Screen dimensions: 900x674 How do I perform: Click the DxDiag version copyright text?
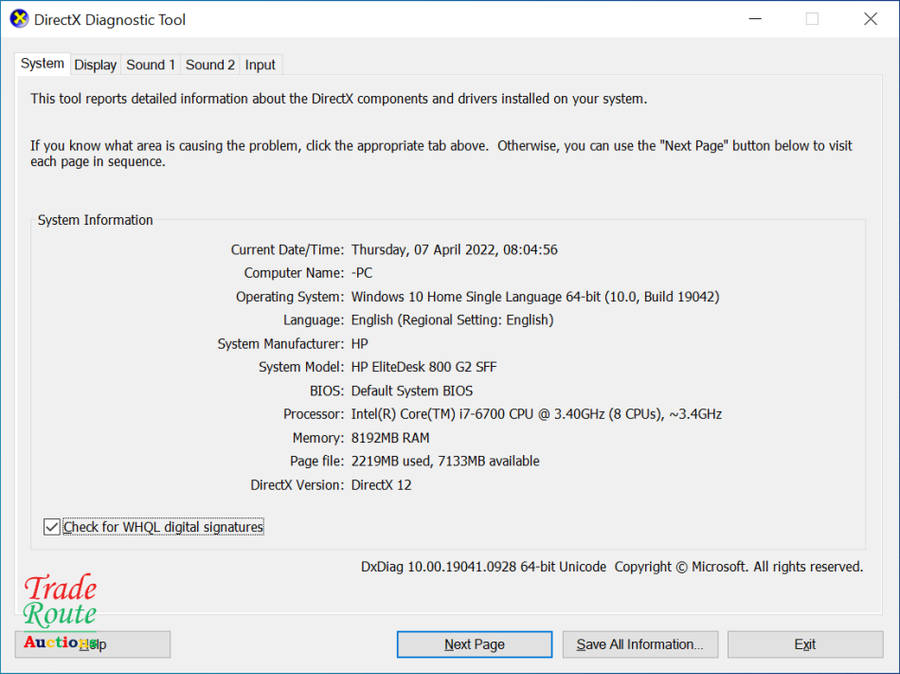[x=611, y=567]
